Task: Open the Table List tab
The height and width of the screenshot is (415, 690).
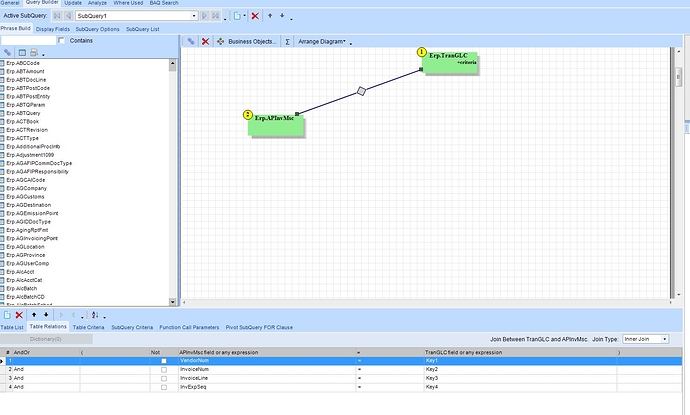Action: click(12, 327)
